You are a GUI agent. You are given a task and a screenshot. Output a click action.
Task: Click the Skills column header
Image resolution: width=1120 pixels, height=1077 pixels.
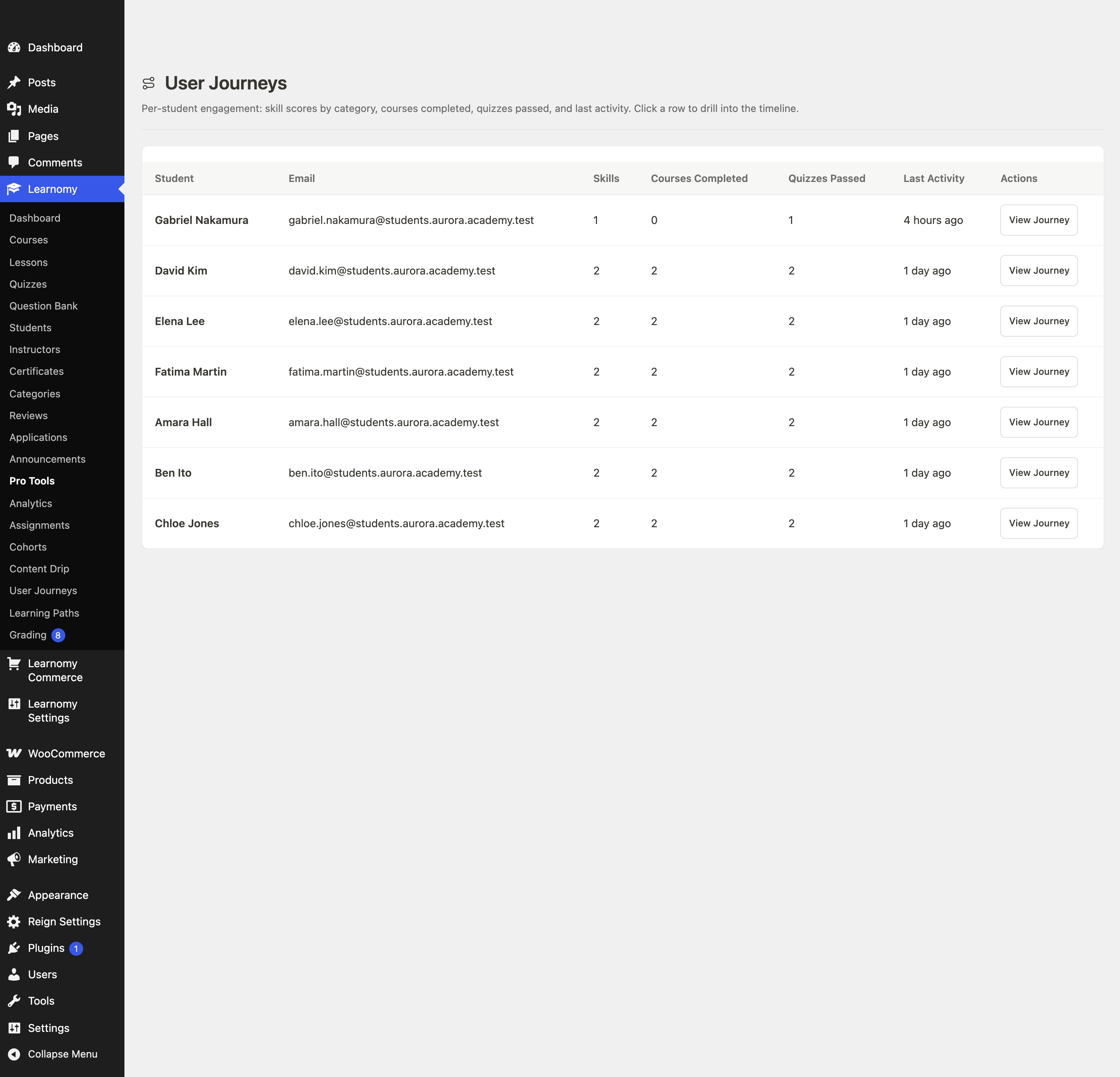click(x=606, y=178)
